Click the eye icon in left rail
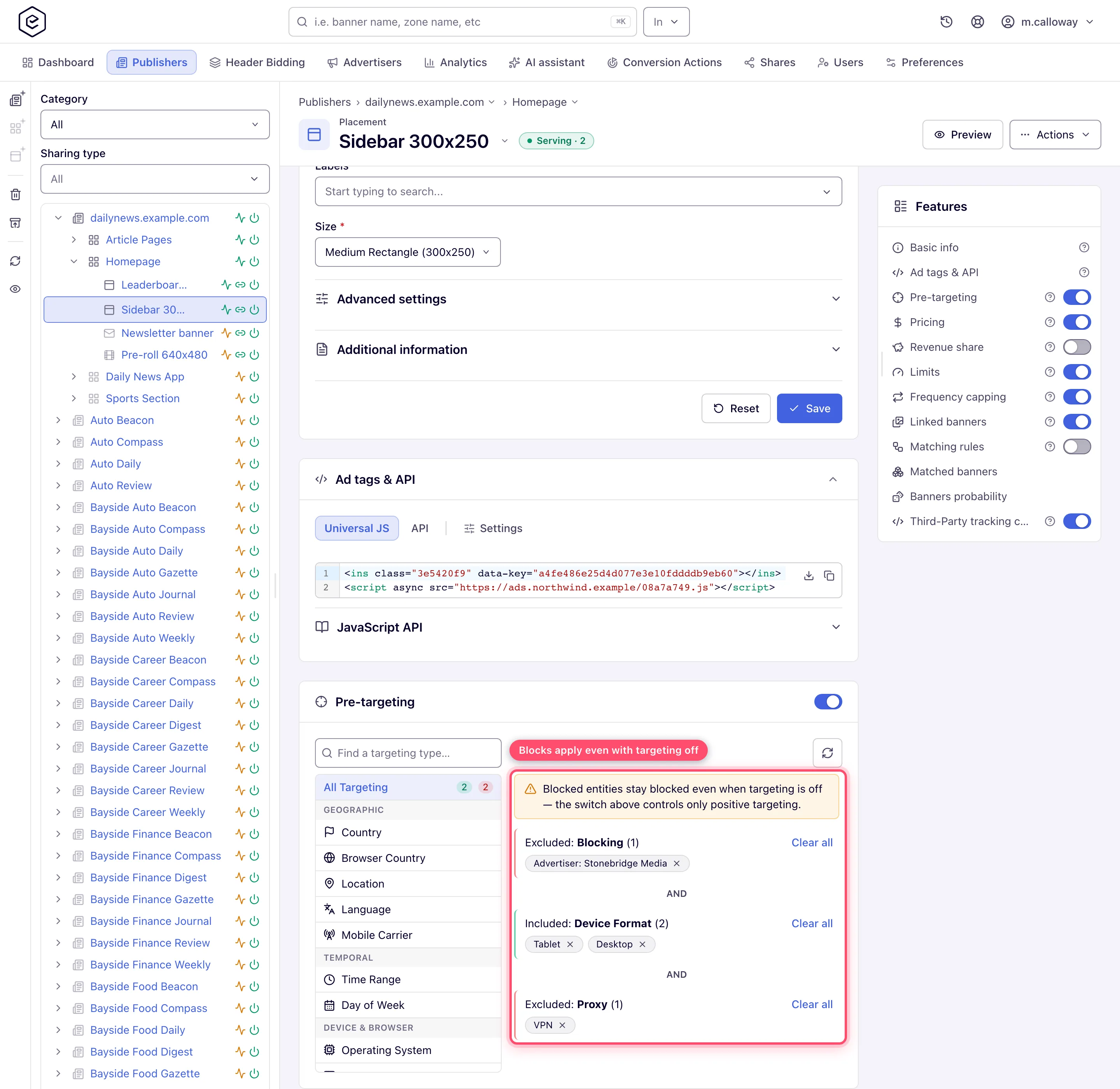The image size is (1120, 1089). click(16, 289)
